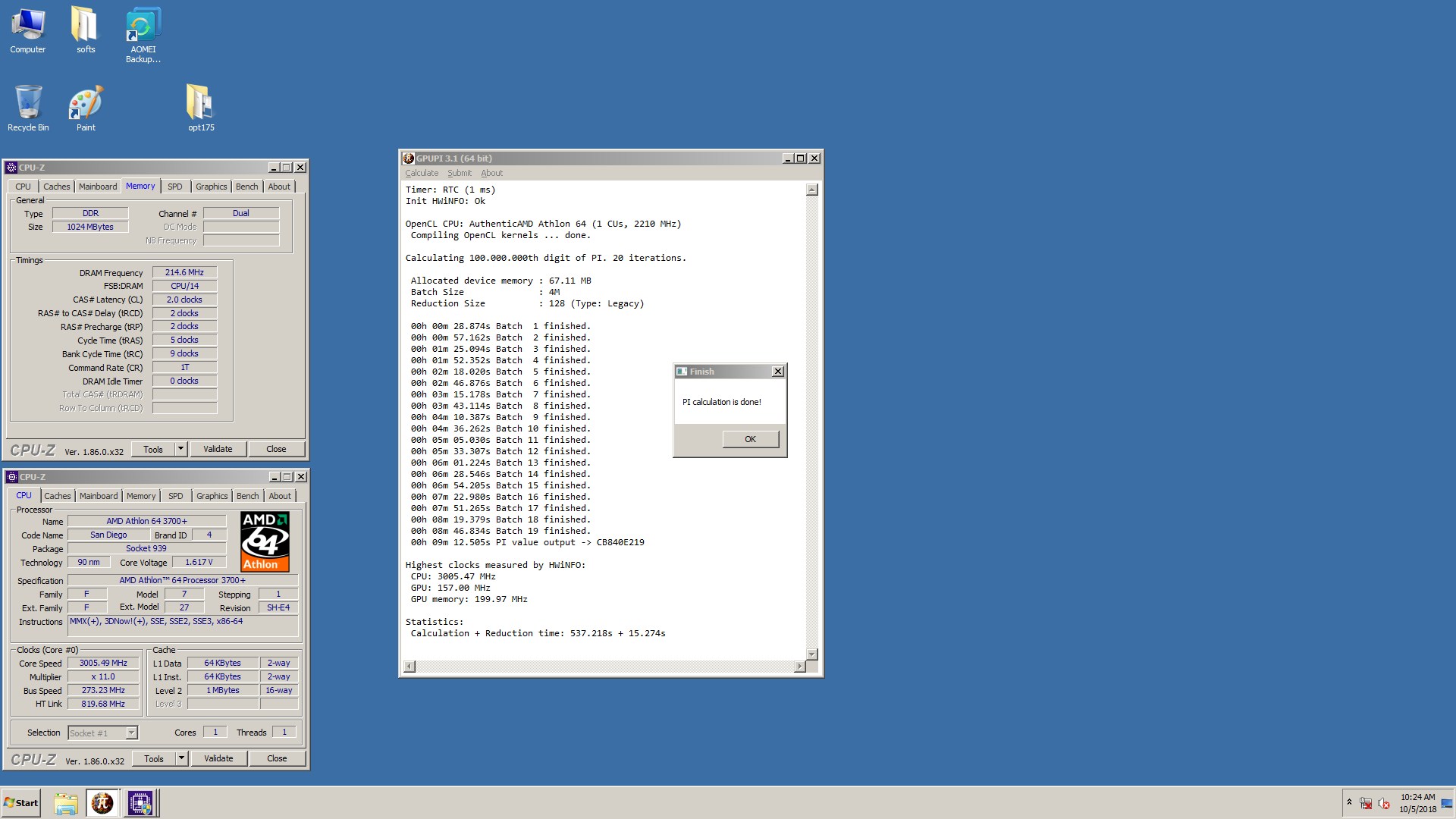The height and width of the screenshot is (819, 1456).
Task: Click the CPU-Z title bar icon in Memory window
Action: pos(11,168)
